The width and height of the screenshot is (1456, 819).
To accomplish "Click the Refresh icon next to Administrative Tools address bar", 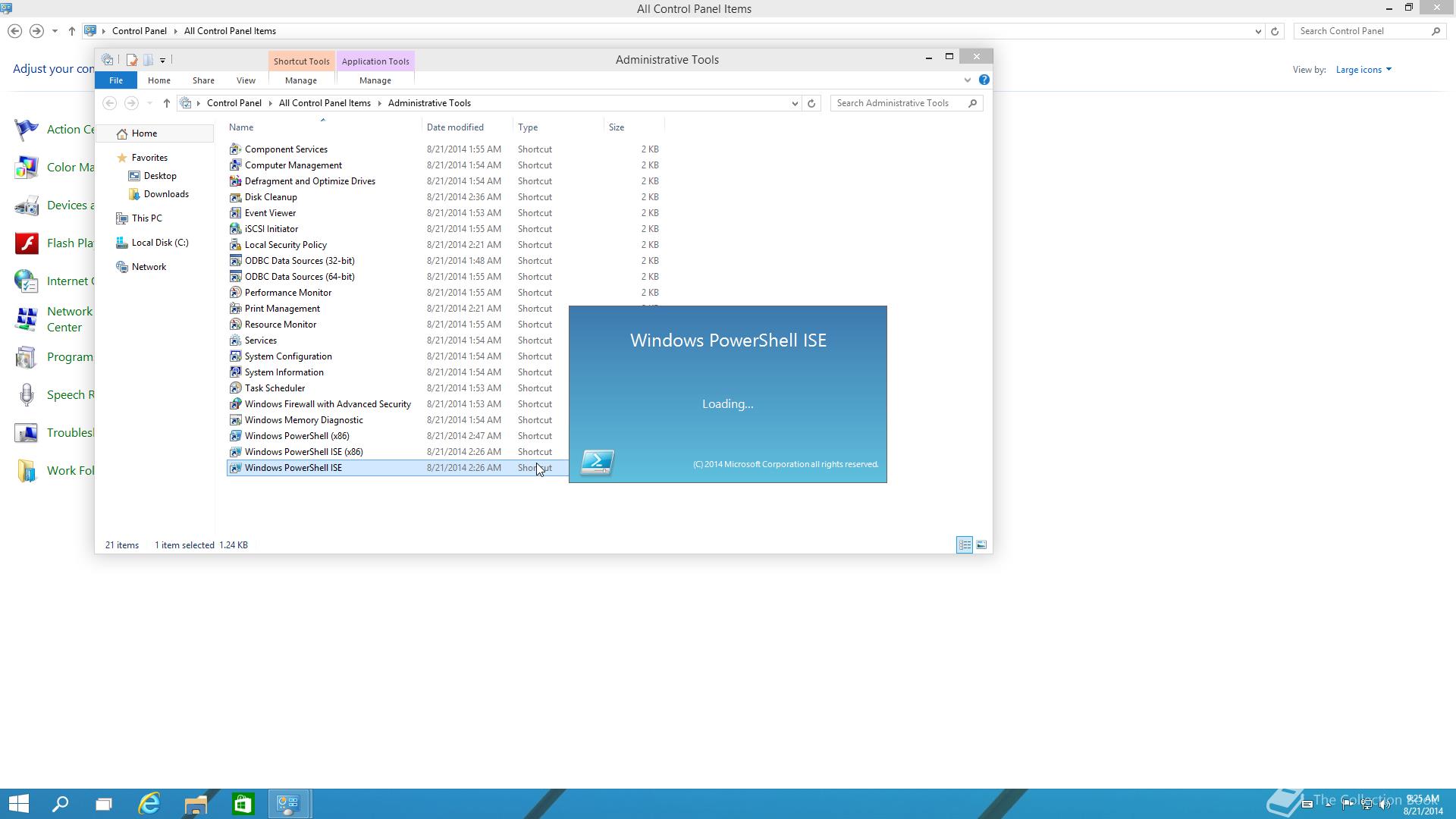I will tap(811, 103).
